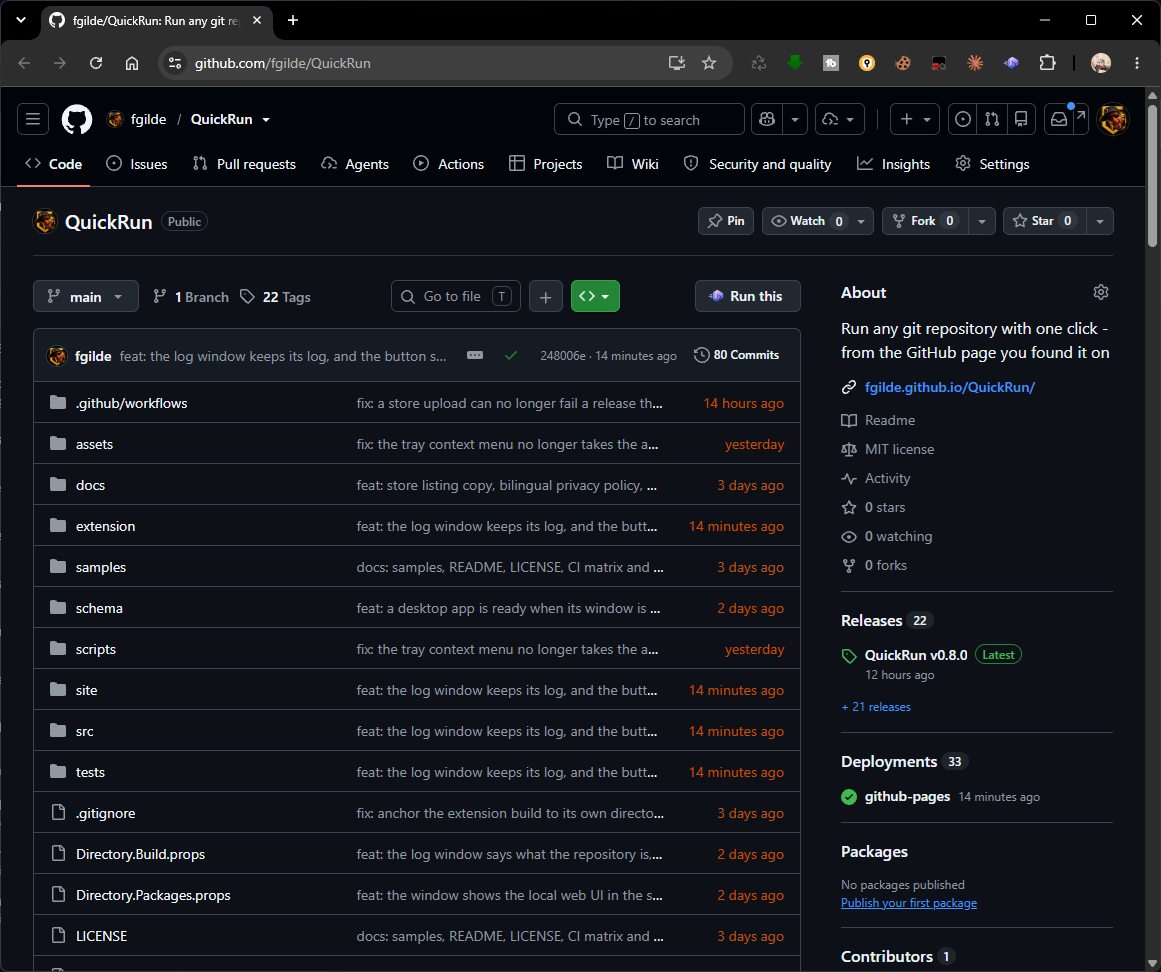The height and width of the screenshot is (972, 1161).
Task: Open the Copilot chat icon in header
Action: [x=767, y=119]
